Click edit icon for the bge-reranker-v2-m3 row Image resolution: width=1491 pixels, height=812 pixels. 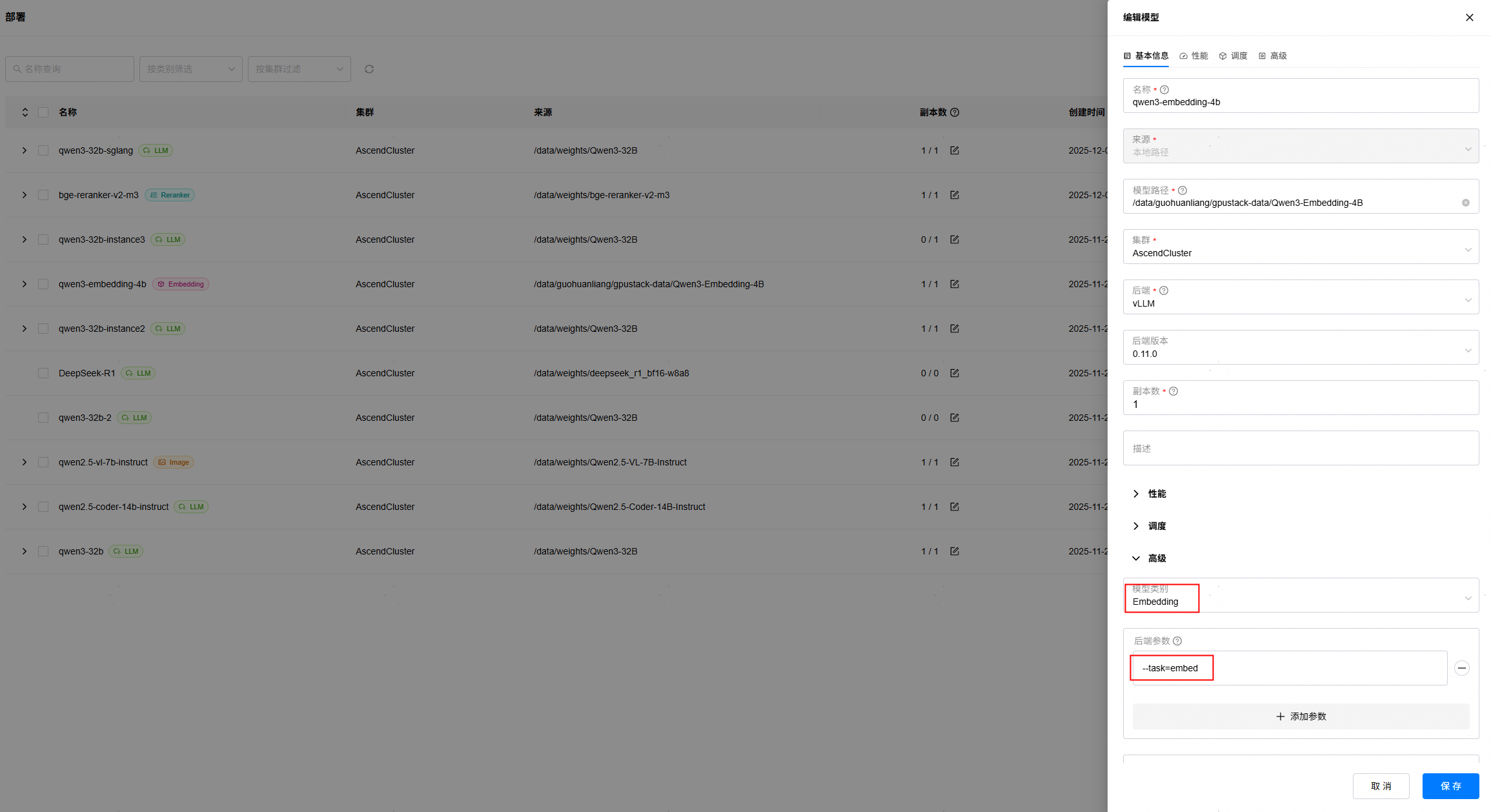coord(955,195)
